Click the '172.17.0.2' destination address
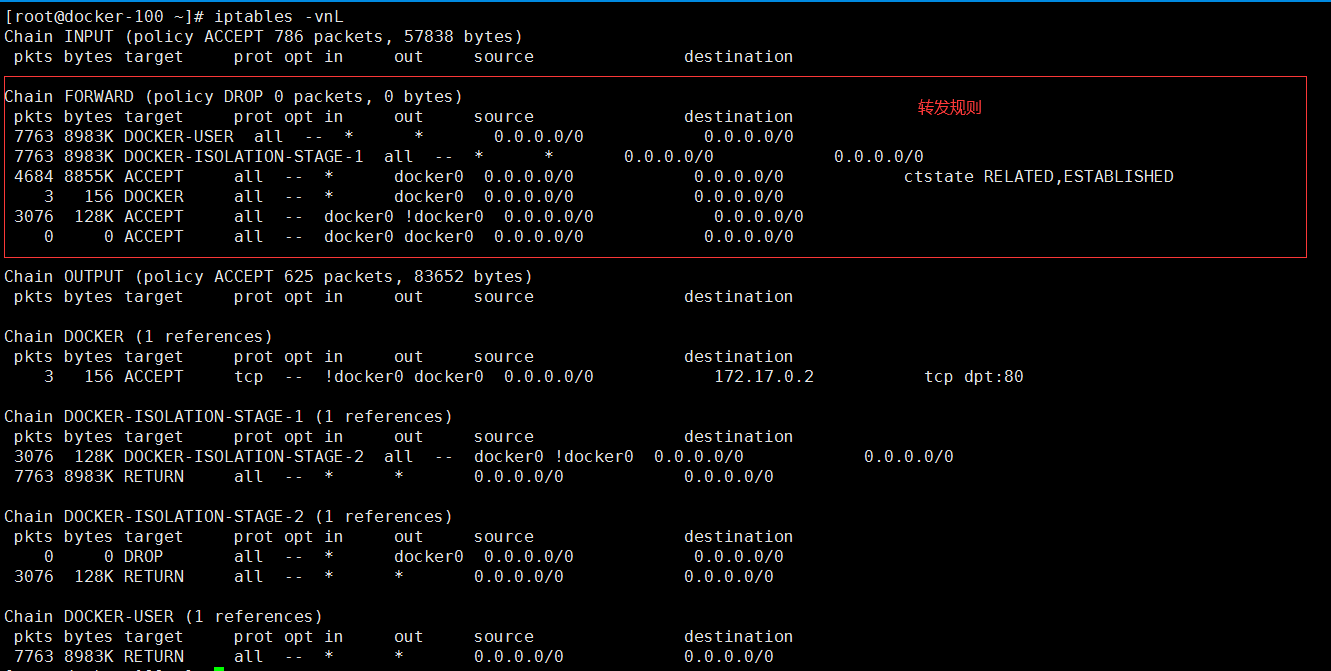Viewport: 1331px width, 671px height. [764, 377]
